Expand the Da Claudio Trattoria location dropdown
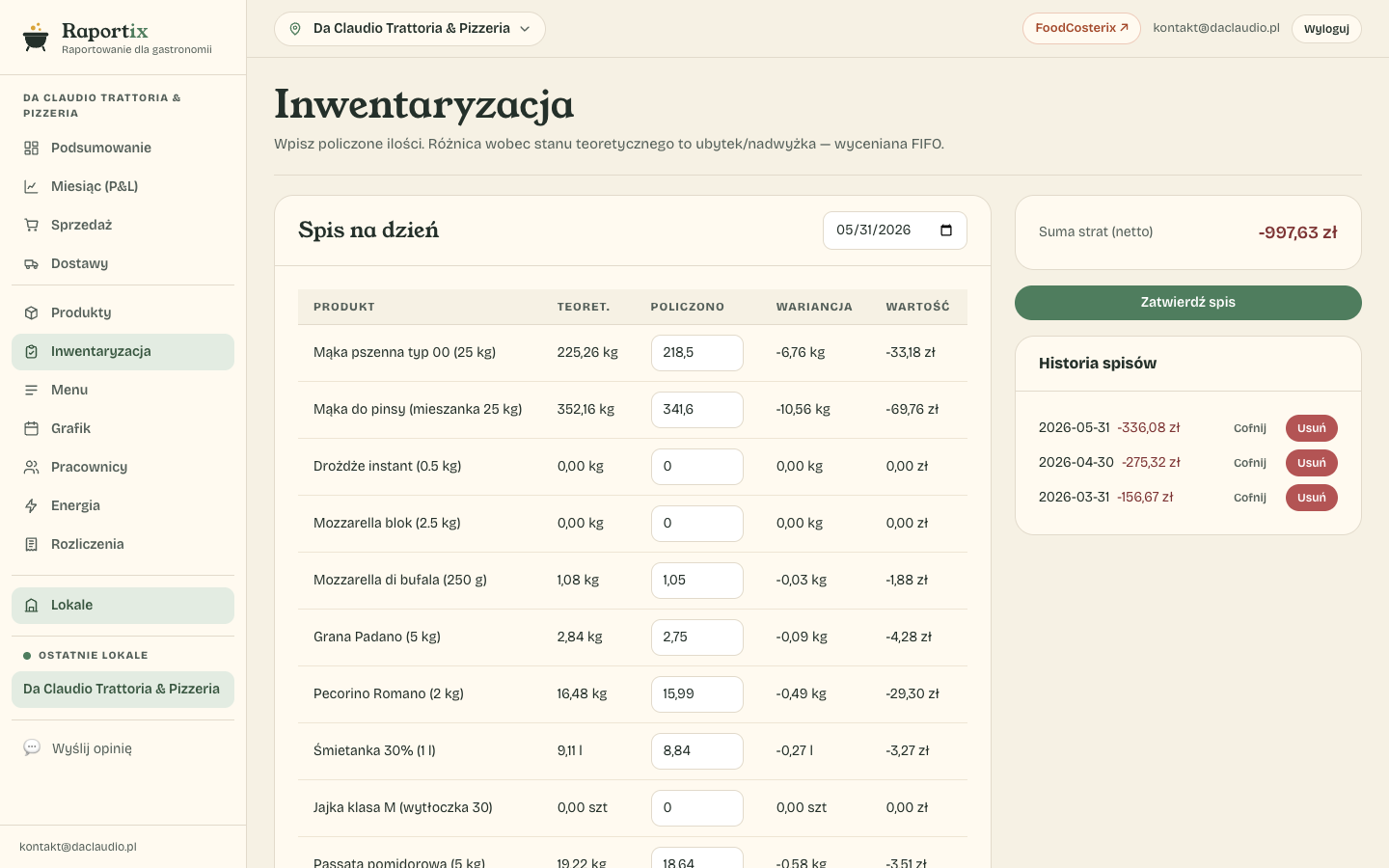Viewport: 1389px width, 868px height. pyautogui.click(x=410, y=29)
